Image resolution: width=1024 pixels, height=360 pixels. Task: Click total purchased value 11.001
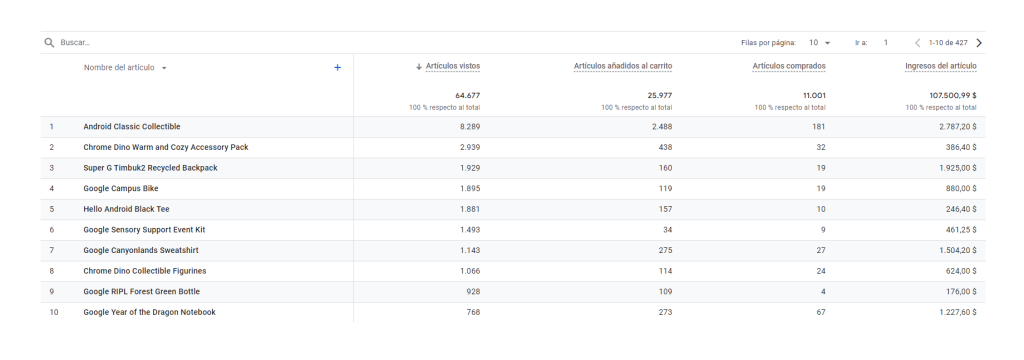click(814, 95)
